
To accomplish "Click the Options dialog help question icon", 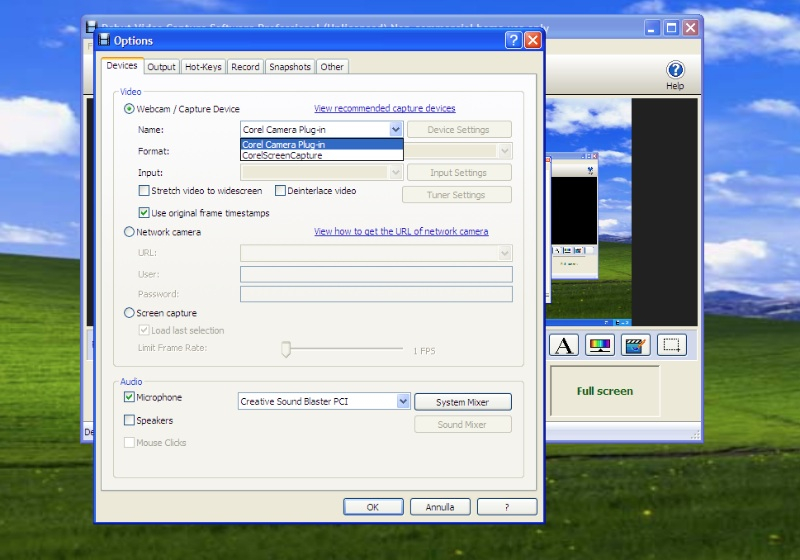I will (513, 40).
